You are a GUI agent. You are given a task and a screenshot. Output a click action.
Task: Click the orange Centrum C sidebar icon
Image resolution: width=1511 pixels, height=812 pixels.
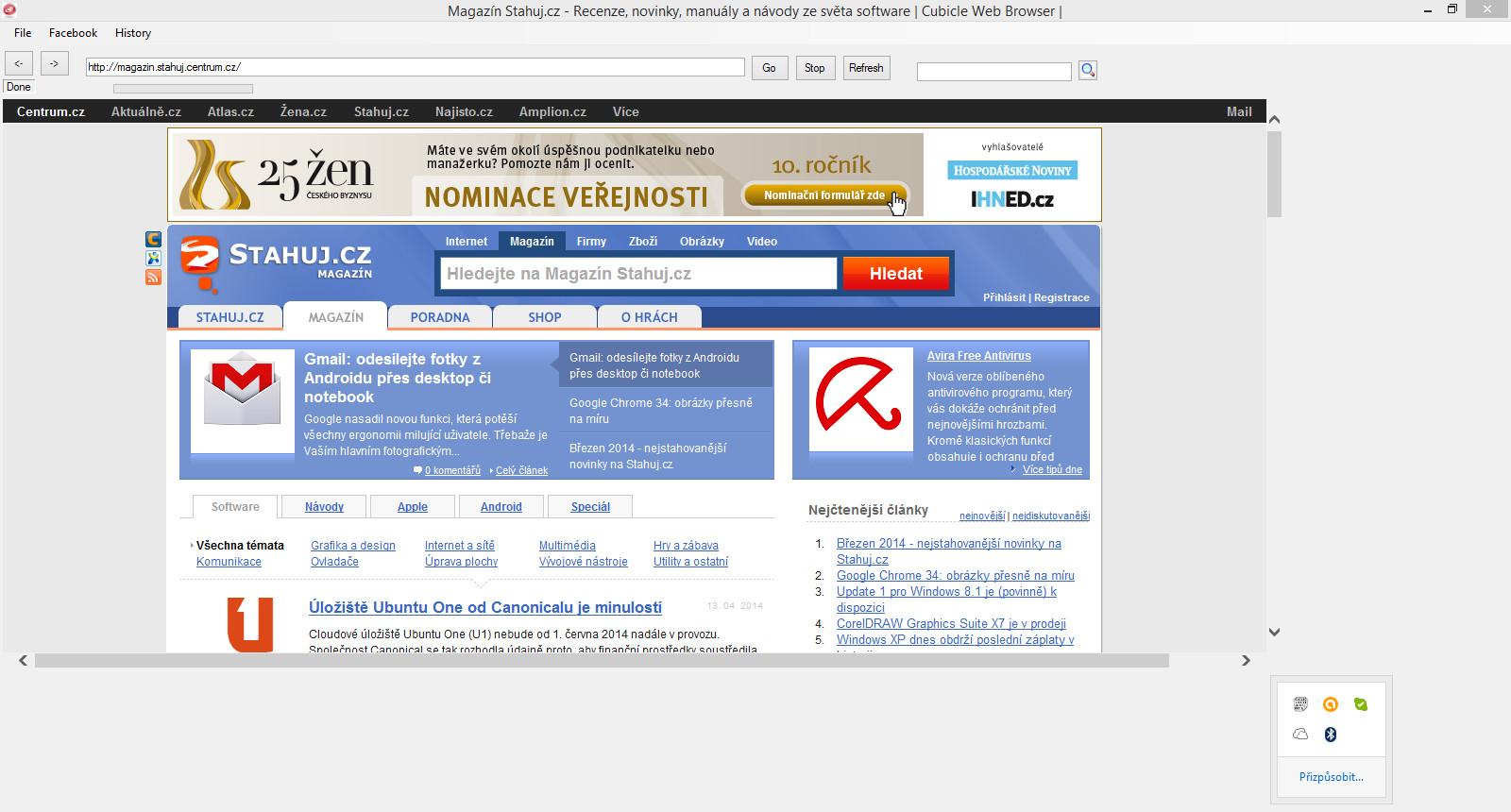click(153, 239)
